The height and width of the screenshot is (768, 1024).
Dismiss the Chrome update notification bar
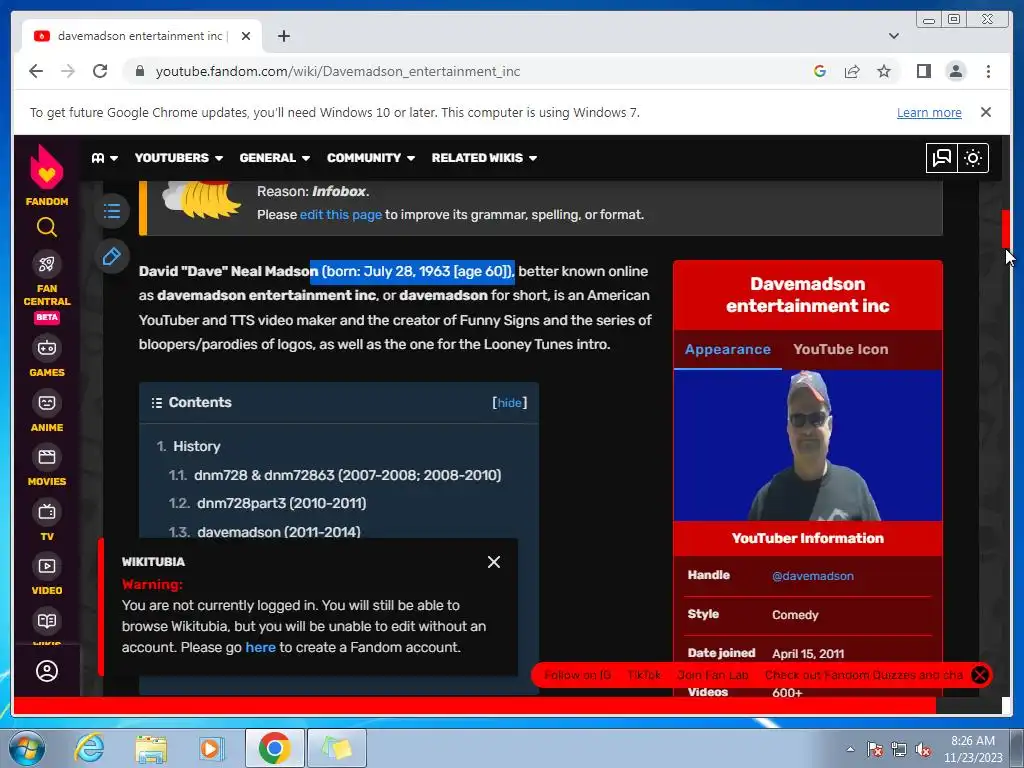[985, 112]
